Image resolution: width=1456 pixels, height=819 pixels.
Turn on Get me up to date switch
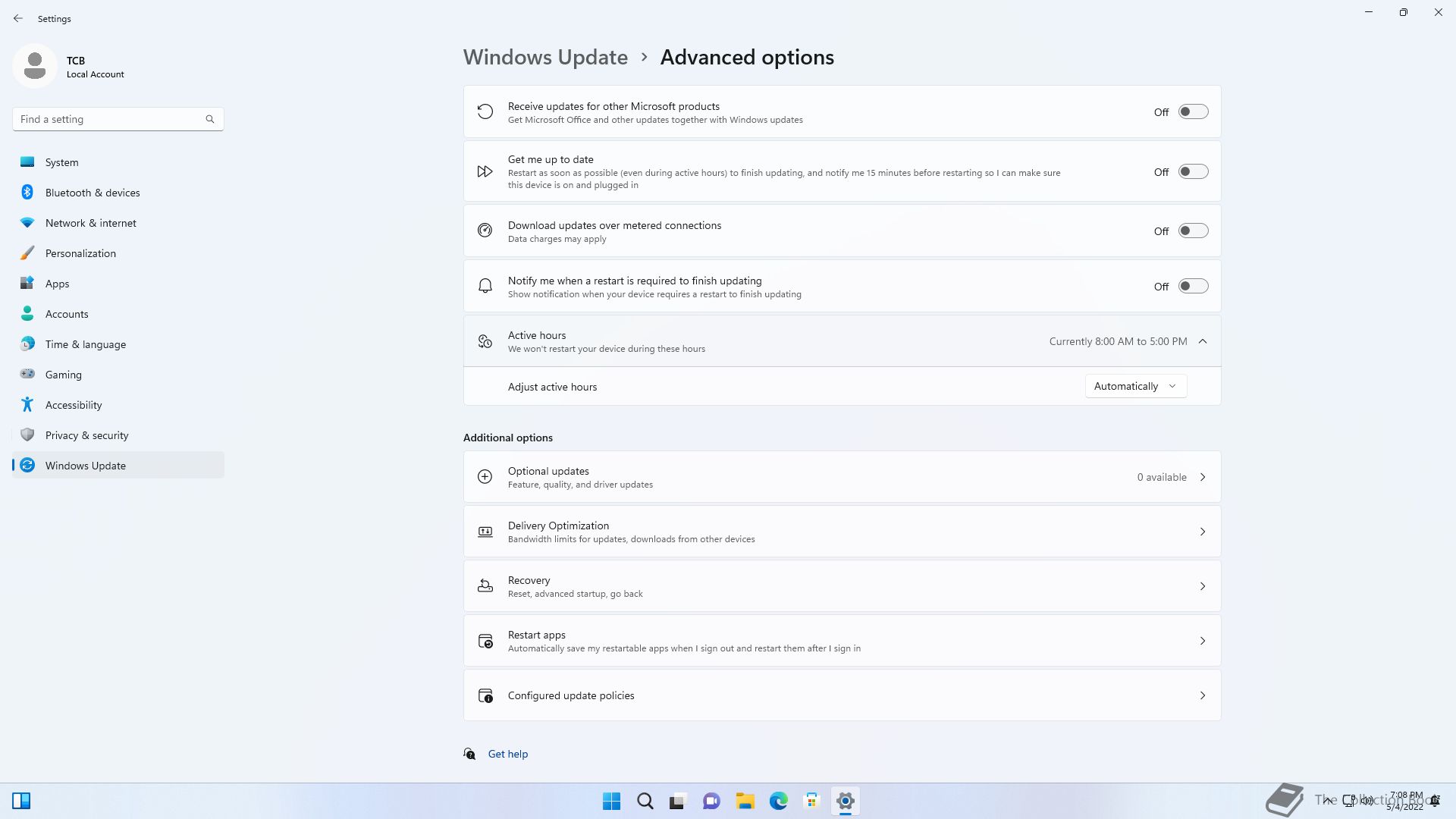coord(1193,171)
